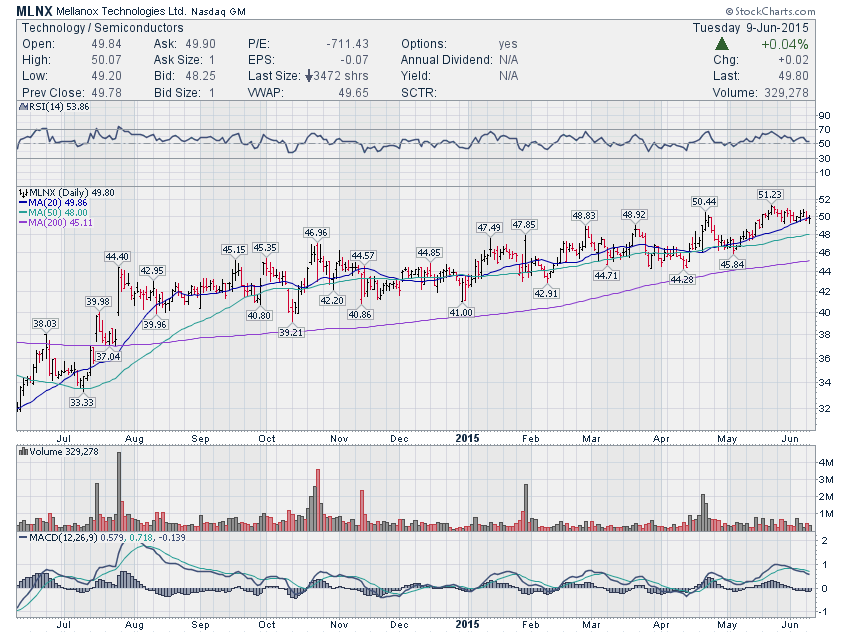Click the 47.85 price annotation
The width and height of the screenshot is (850, 633).
[x=524, y=224]
